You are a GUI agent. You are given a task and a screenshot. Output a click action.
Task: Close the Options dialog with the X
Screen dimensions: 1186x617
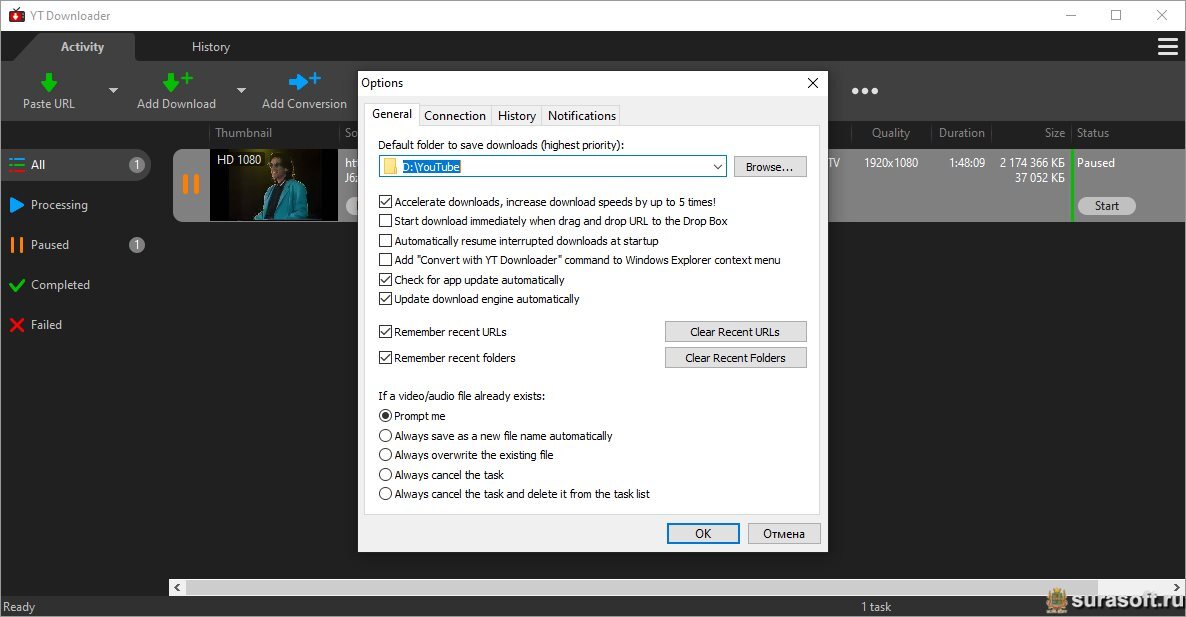click(812, 83)
